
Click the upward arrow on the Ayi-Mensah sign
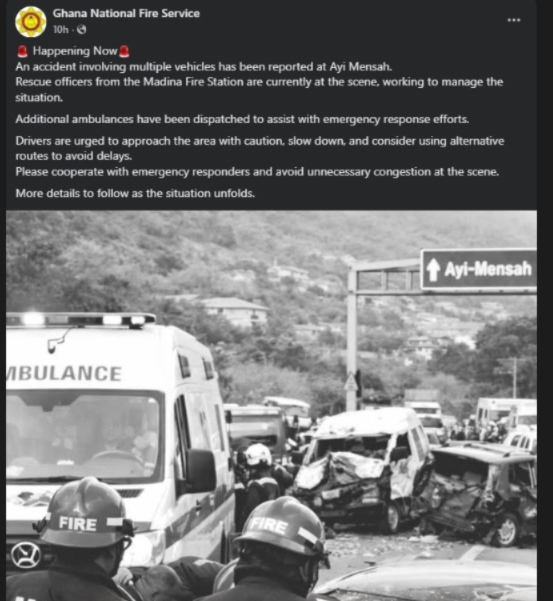tap(433, 269)
